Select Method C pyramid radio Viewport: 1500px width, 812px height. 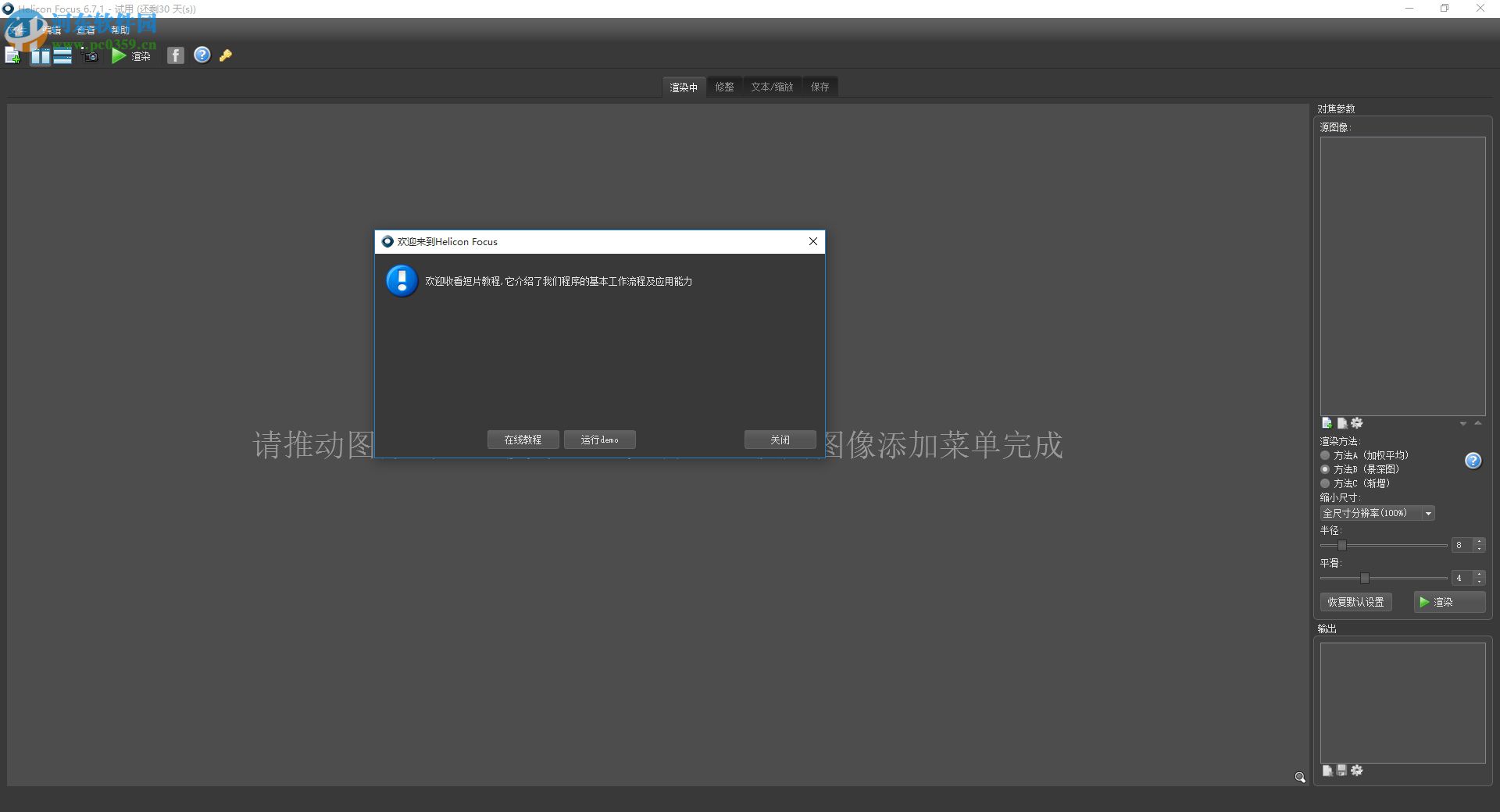[x=1325, y=483]
